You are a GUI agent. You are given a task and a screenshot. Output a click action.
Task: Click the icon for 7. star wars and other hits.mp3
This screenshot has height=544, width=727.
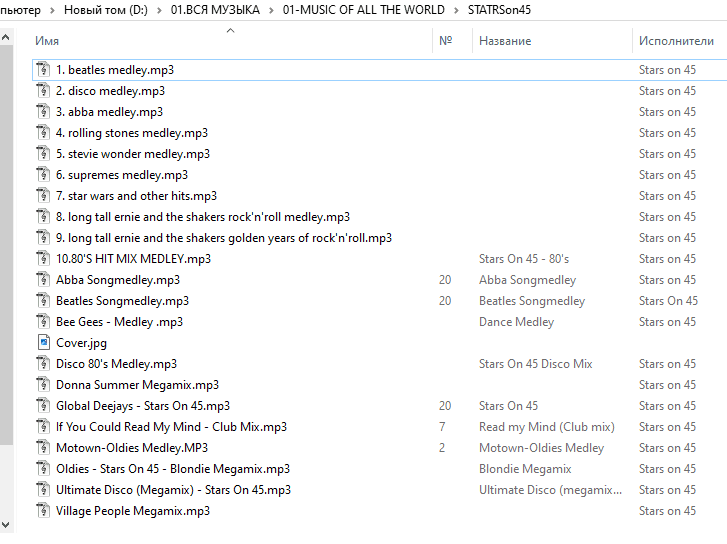(x=42, y=196)
